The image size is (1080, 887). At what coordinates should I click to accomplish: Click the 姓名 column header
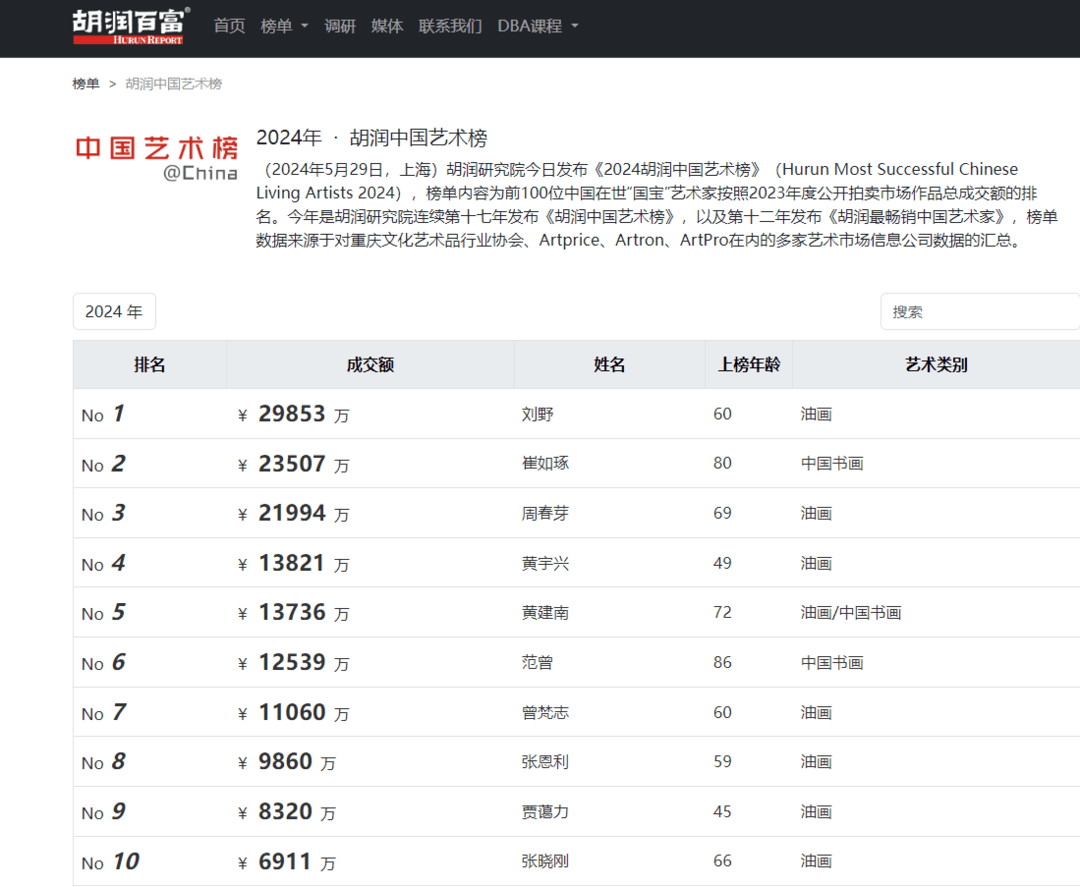(x=609, y=364)
